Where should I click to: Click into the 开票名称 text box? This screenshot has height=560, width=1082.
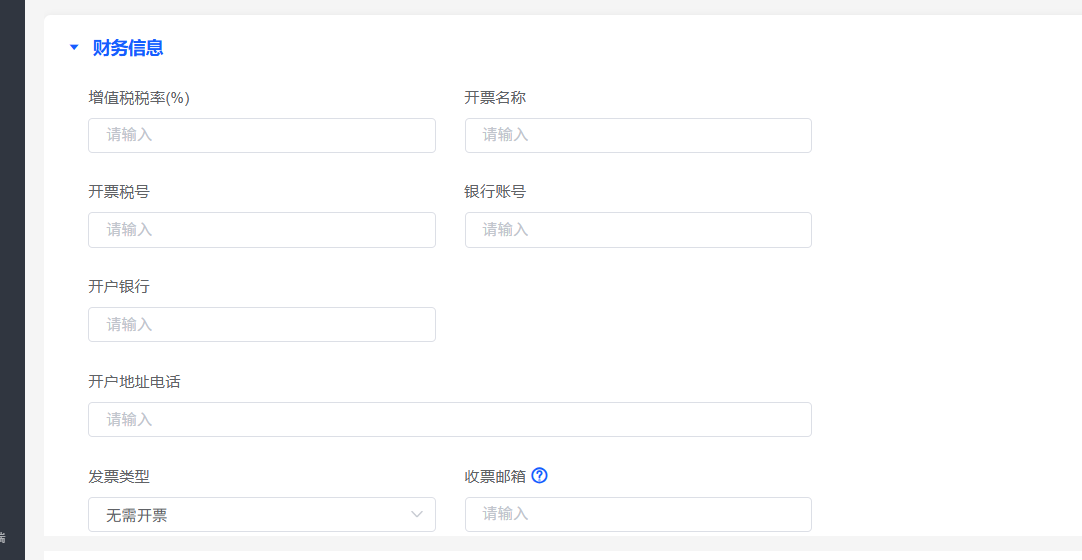click(x=637, y=135)
